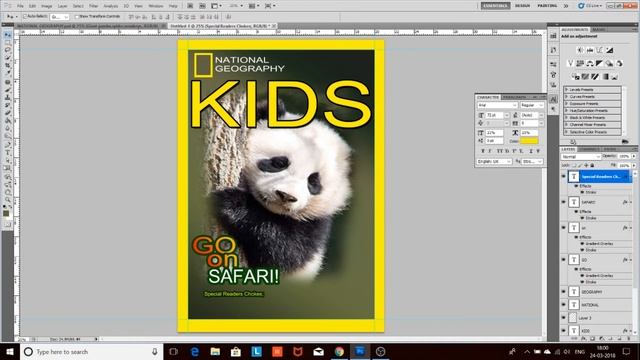Open the Character panel icon in the dock
Screen dimensions: 640x360
pos(553,99)
